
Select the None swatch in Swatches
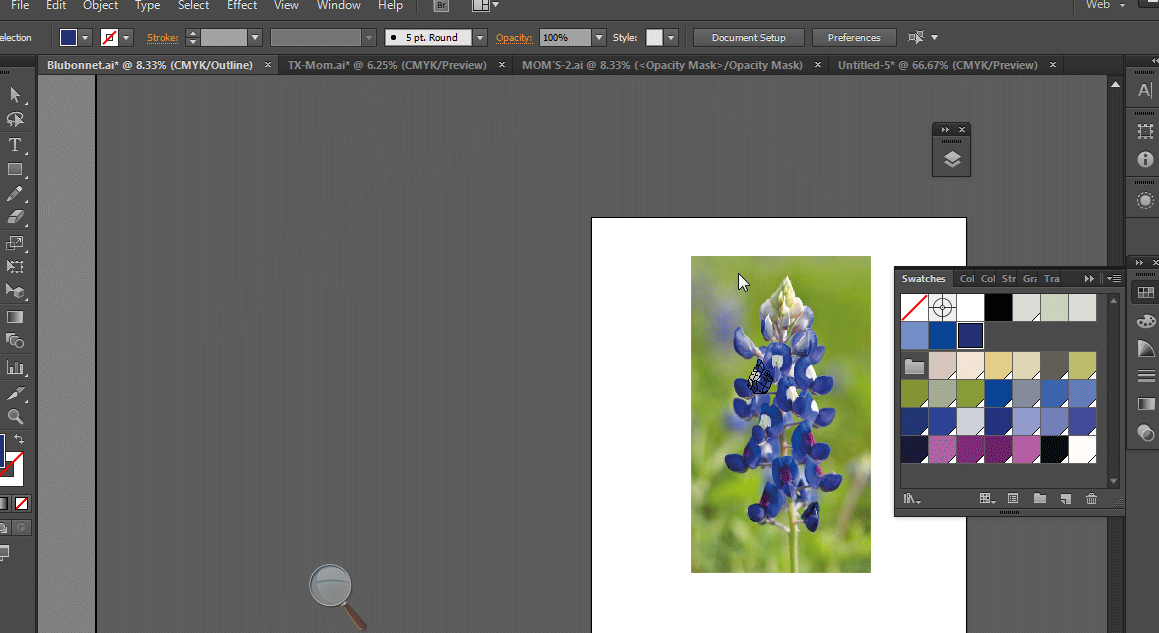coord(914,307)
